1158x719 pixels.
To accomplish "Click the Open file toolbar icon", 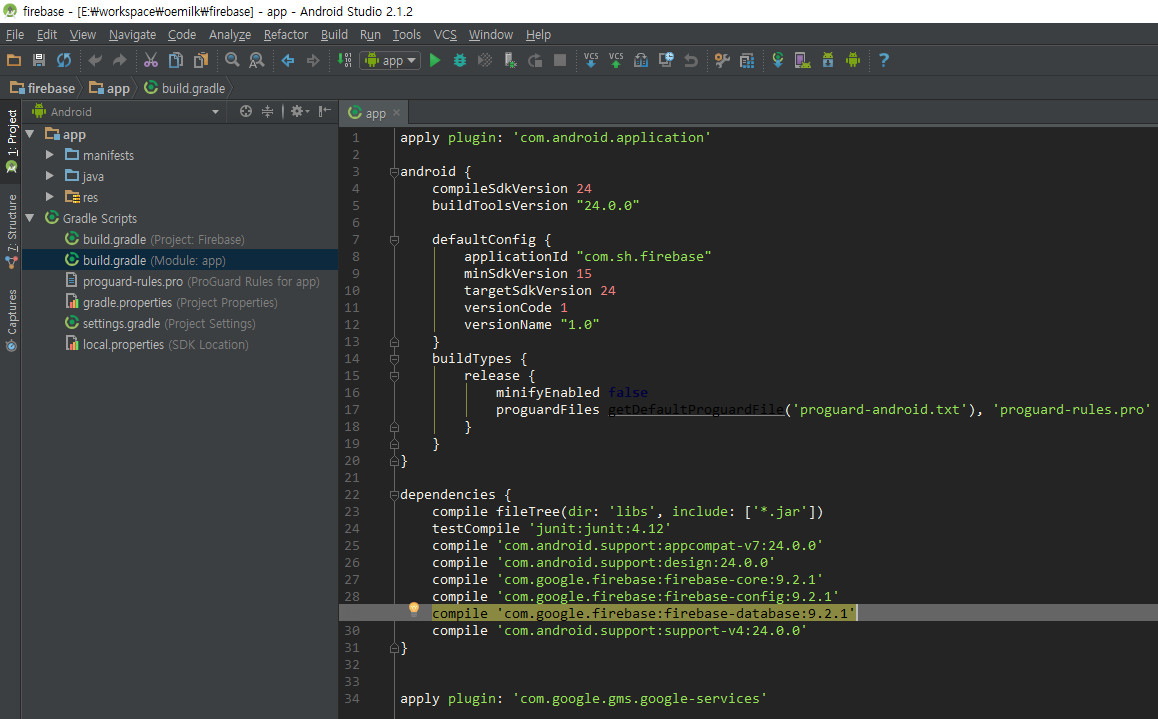I will pos(14,61).
